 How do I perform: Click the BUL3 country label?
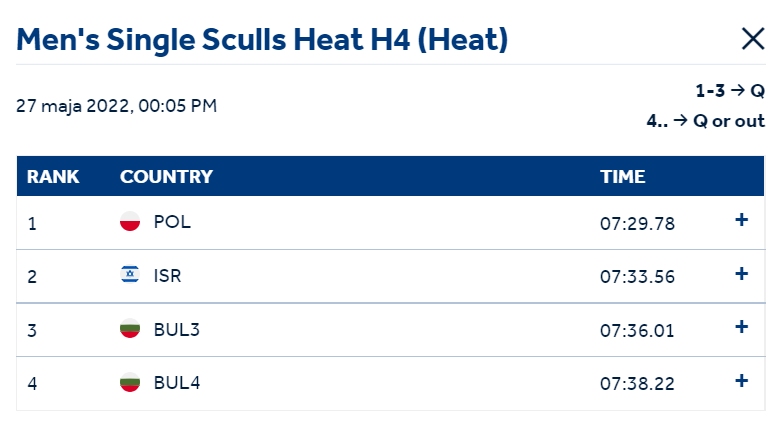pyautogui.click(x=177, y=330)
